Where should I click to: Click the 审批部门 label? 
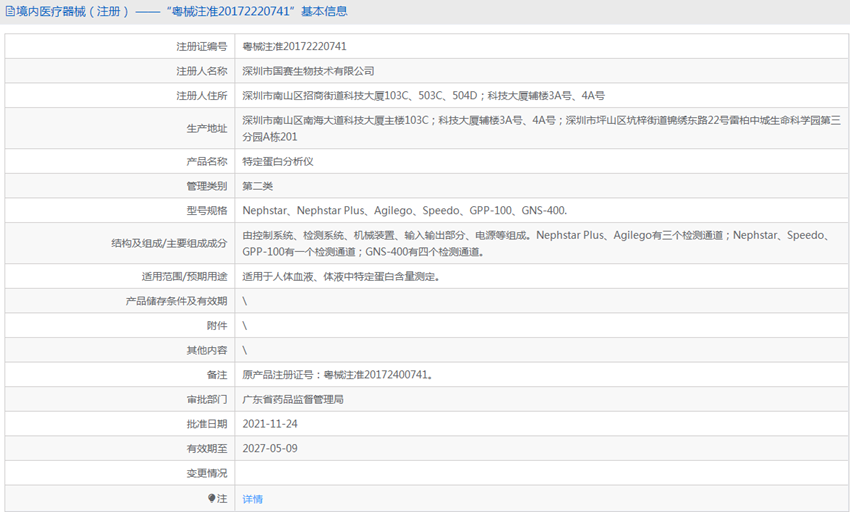[207, 400]
